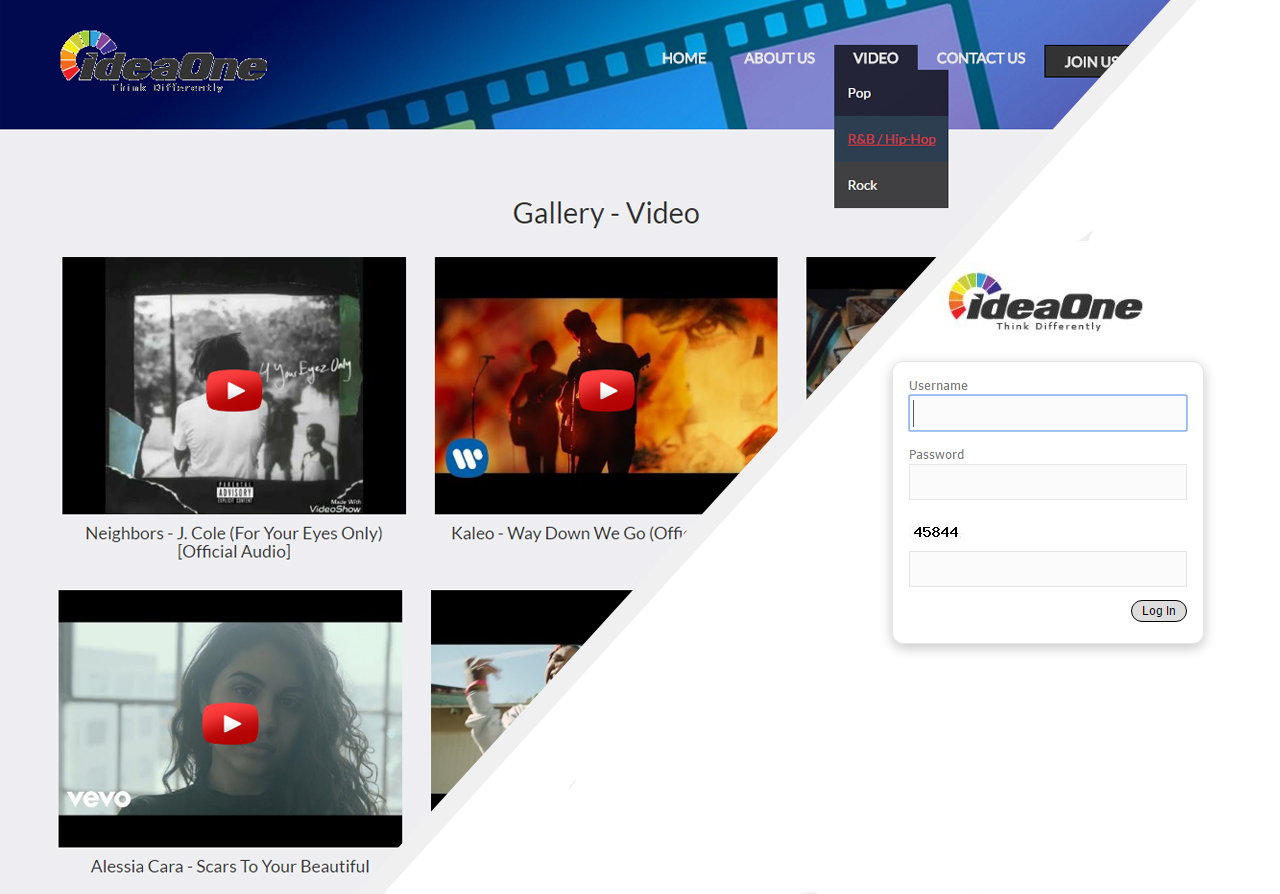The image size is (1280, 894).
Task: Click the vevo logo on Alessia Cara video
Action: (x=99, y=798)
